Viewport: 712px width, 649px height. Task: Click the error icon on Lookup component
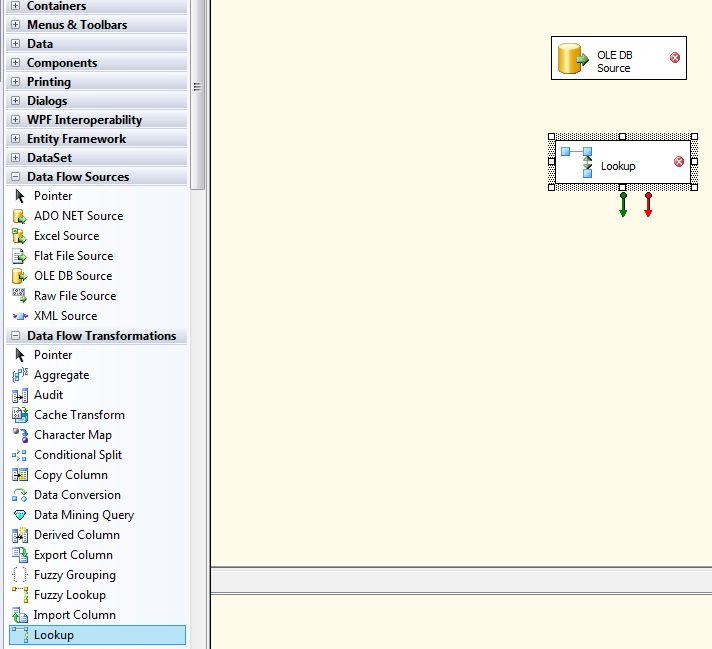[678, 162]
